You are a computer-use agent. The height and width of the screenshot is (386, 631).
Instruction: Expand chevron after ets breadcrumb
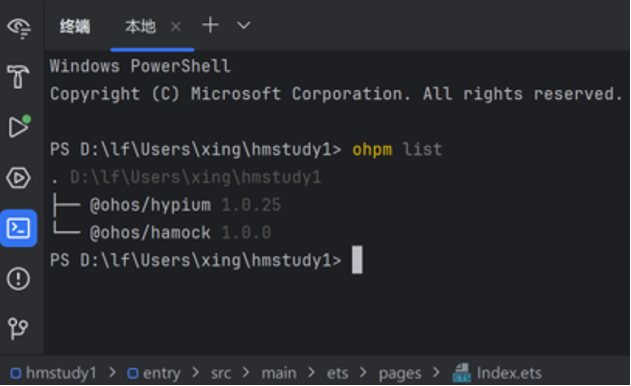coord(363,373)
